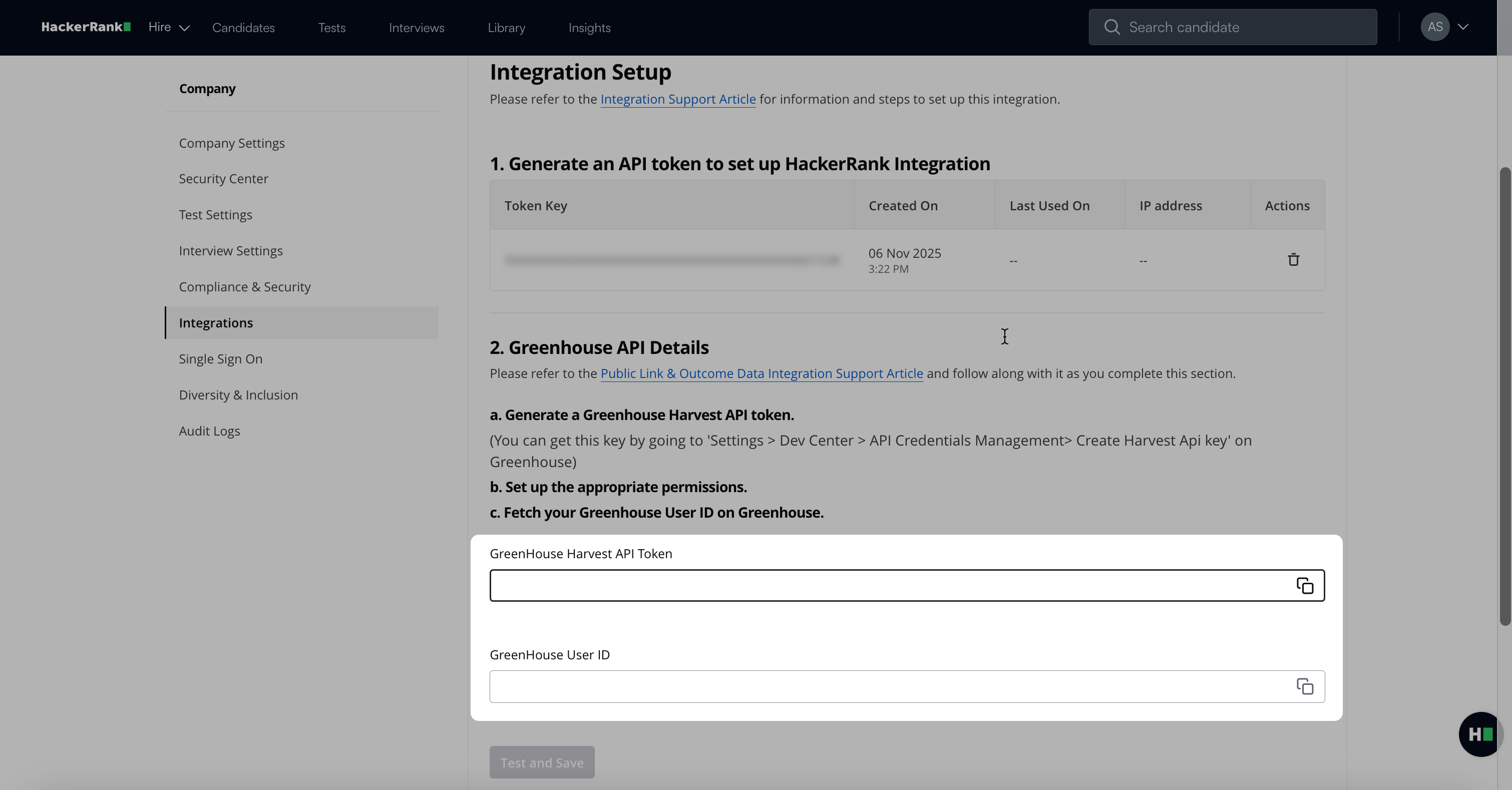Click the search magnifier icon

click(1111, 27)
